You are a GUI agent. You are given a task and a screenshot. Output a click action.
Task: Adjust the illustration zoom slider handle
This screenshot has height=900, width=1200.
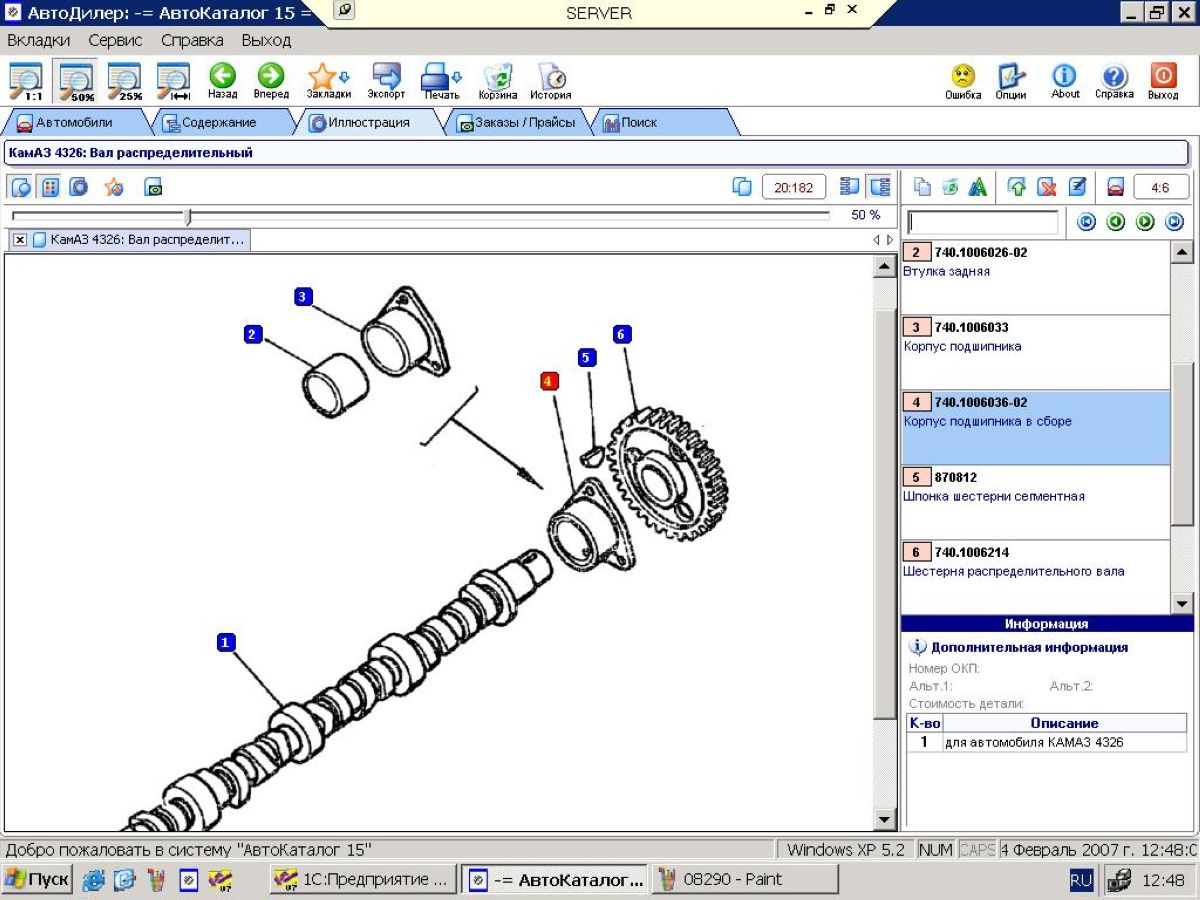pos(188,216)
